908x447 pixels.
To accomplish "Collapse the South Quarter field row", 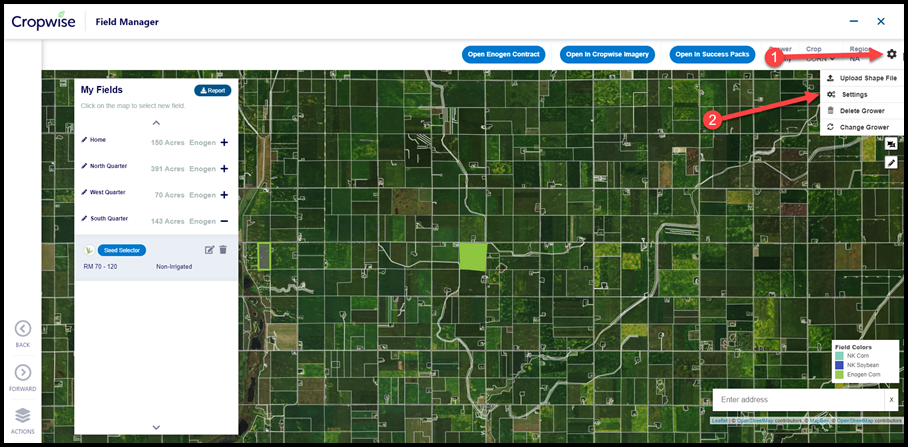I will click(x=224, y=221).
